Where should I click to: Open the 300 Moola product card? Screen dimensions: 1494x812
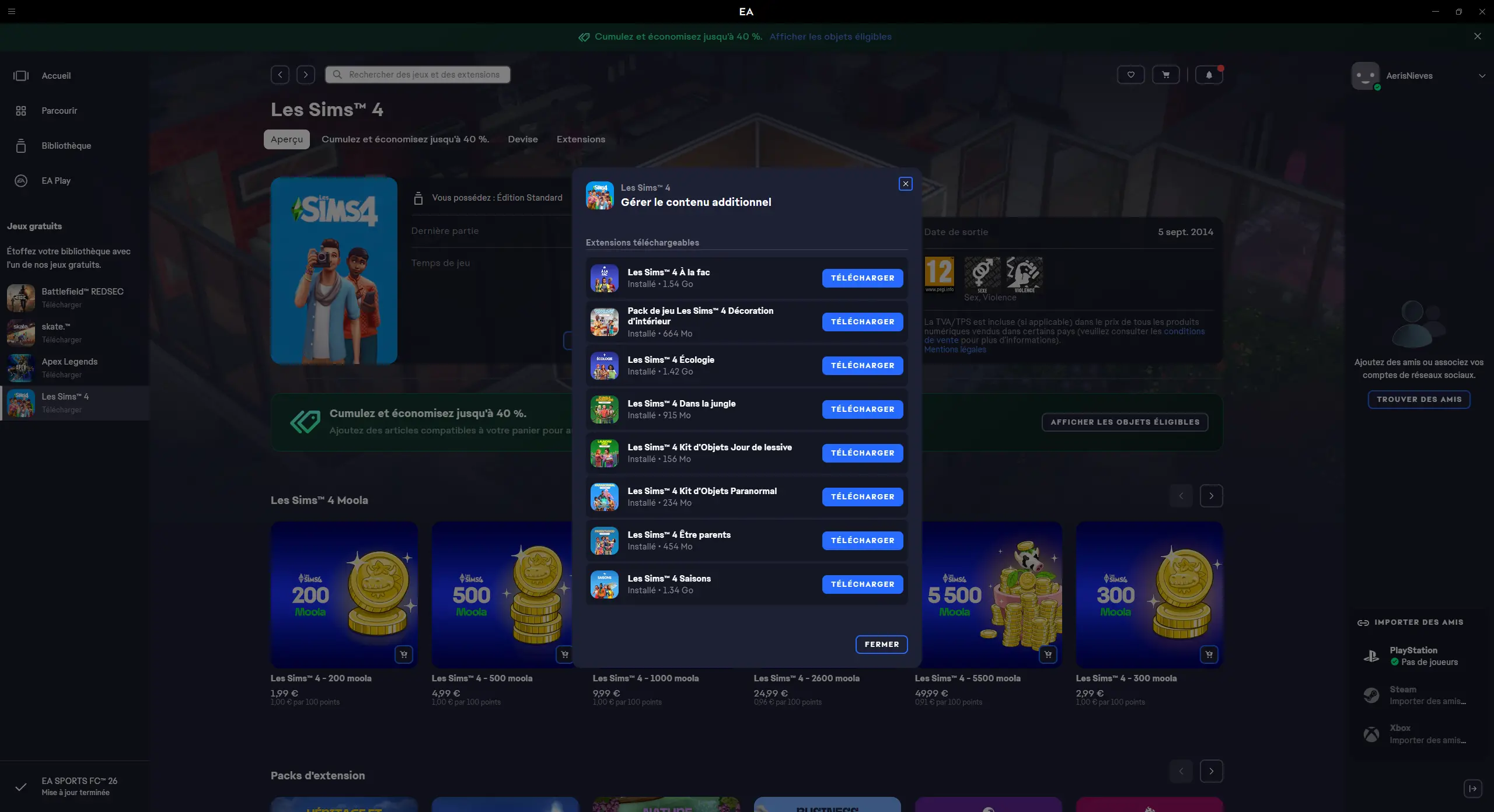1150,594
